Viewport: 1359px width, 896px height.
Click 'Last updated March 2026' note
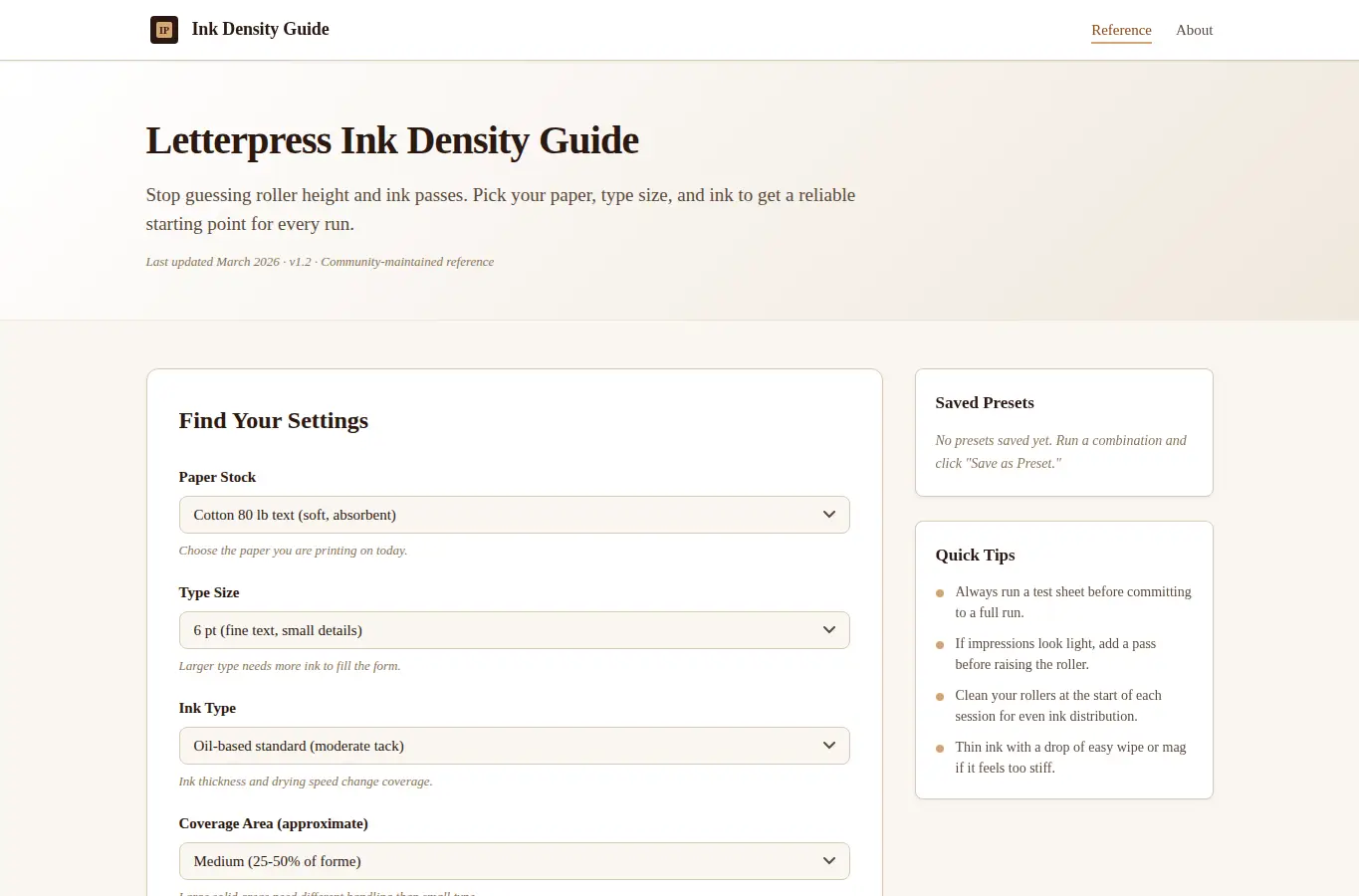click(x=320, y=262)
